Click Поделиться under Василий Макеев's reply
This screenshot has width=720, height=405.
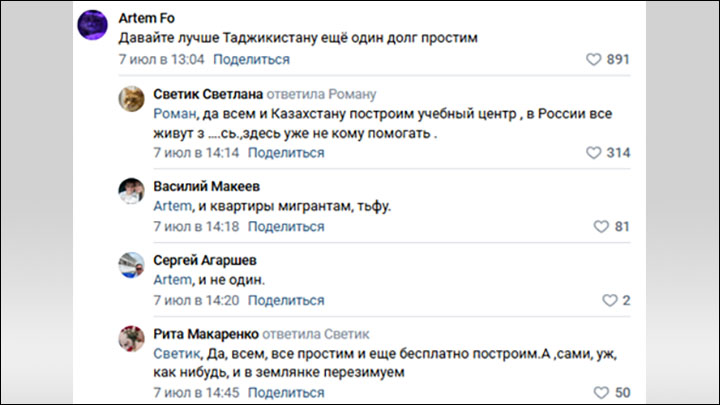click(x=286, y=227)
